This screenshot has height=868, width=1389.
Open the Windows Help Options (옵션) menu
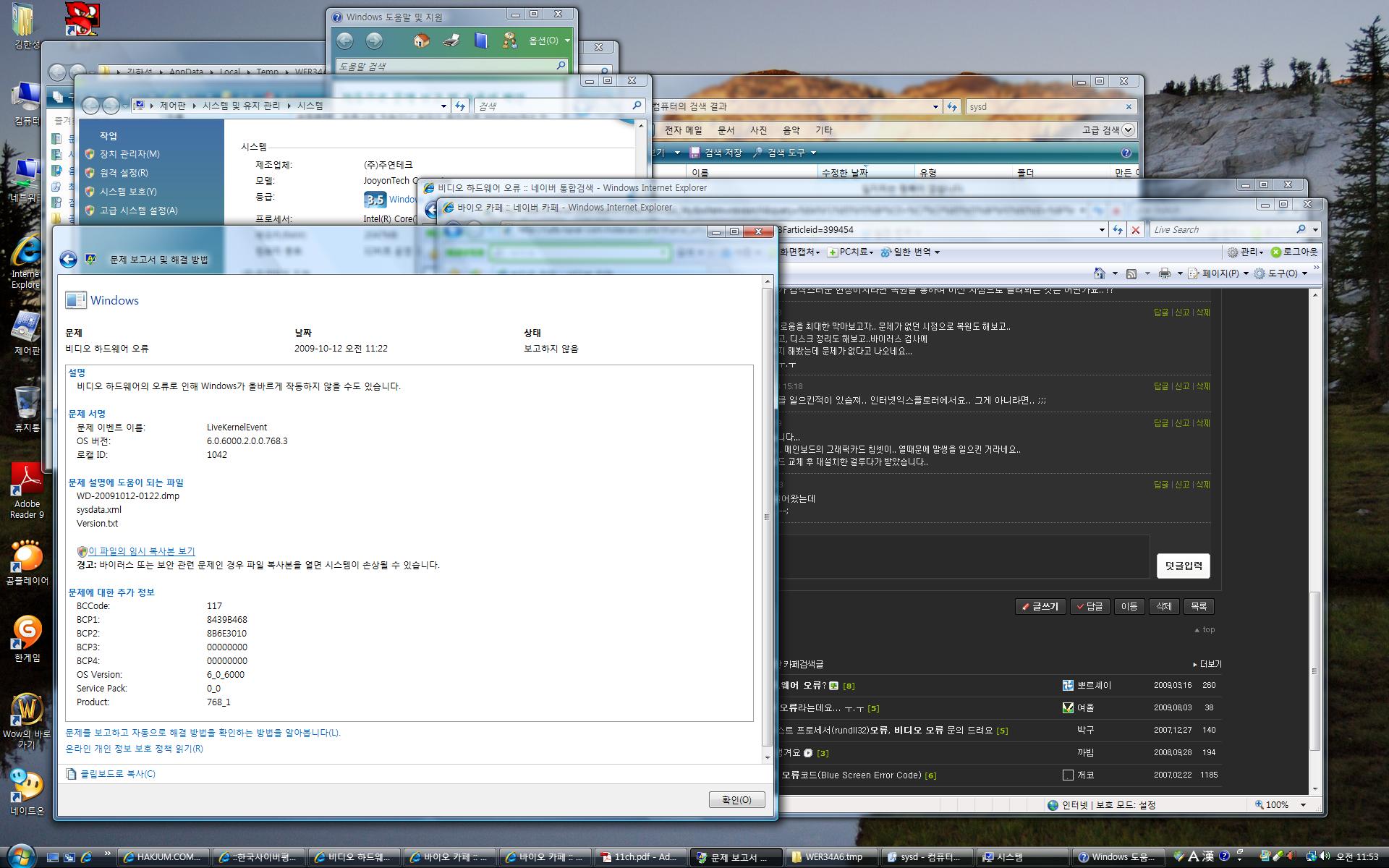(549, 41)
